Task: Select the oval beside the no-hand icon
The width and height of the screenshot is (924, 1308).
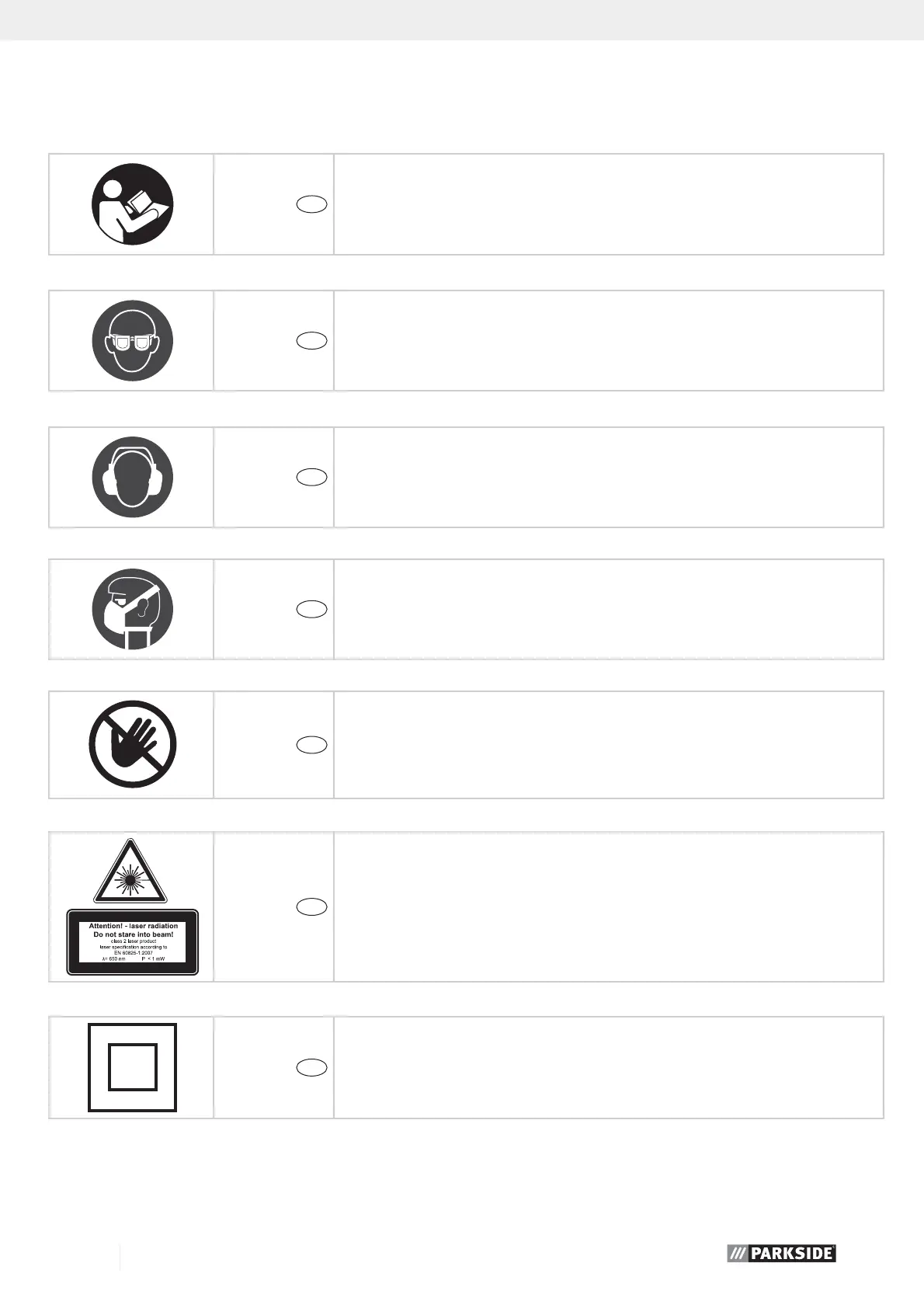Action: pos(311,745)
